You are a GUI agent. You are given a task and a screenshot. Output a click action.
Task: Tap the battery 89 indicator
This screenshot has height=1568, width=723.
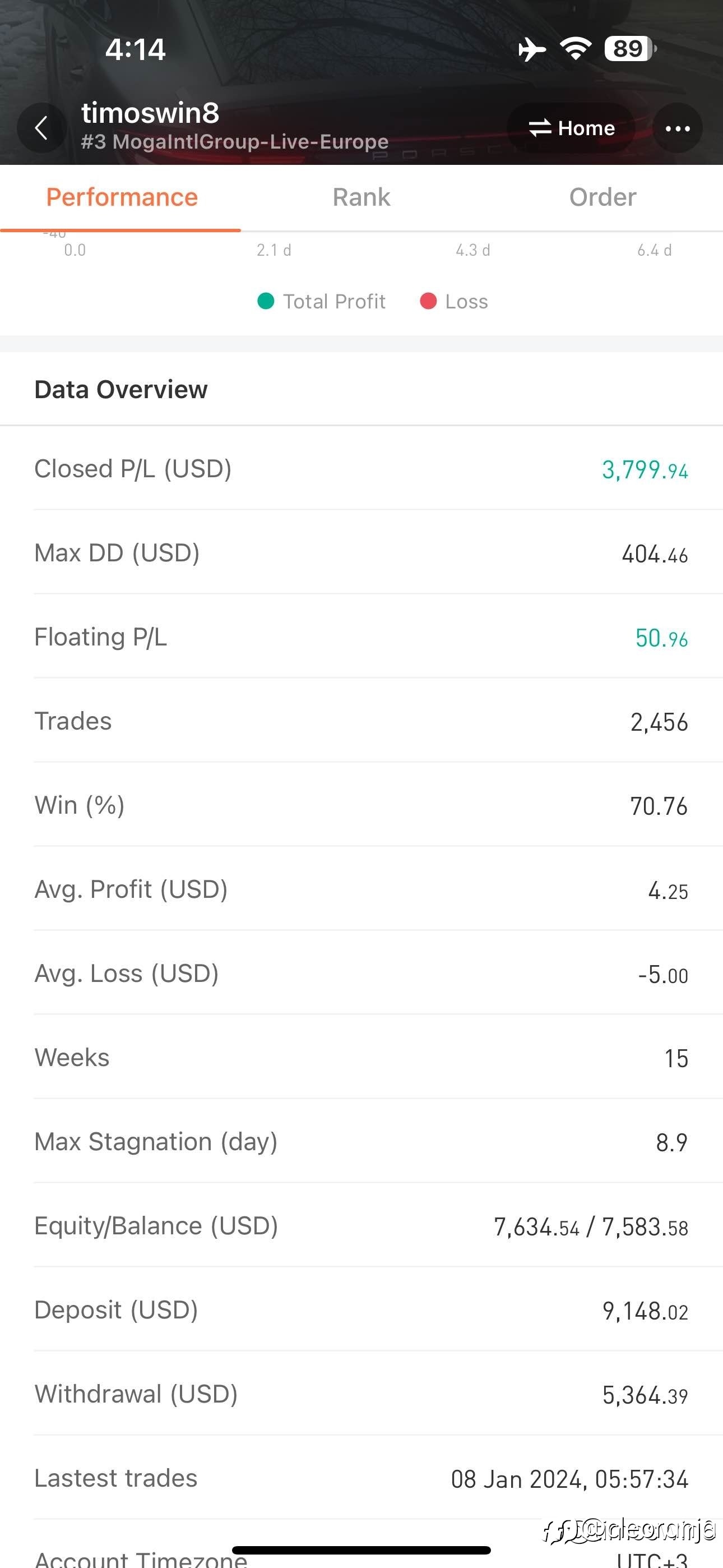pyautogui.click(x=631, y=49)
